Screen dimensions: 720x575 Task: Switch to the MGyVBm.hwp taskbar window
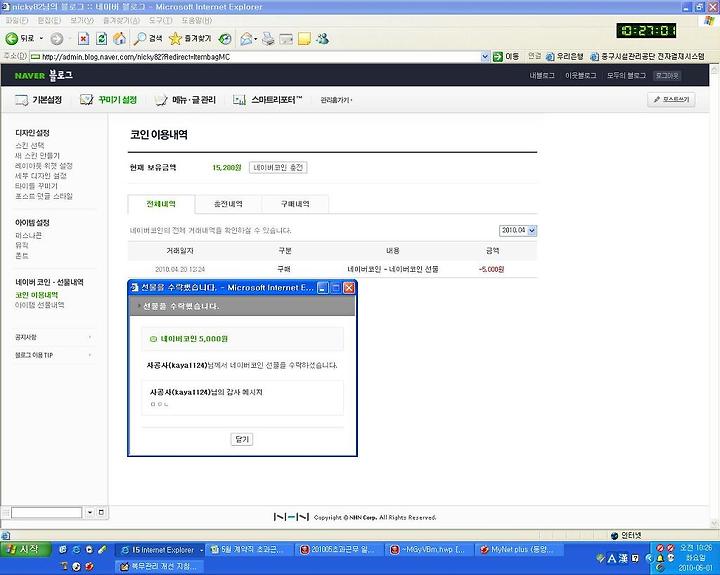429,550
